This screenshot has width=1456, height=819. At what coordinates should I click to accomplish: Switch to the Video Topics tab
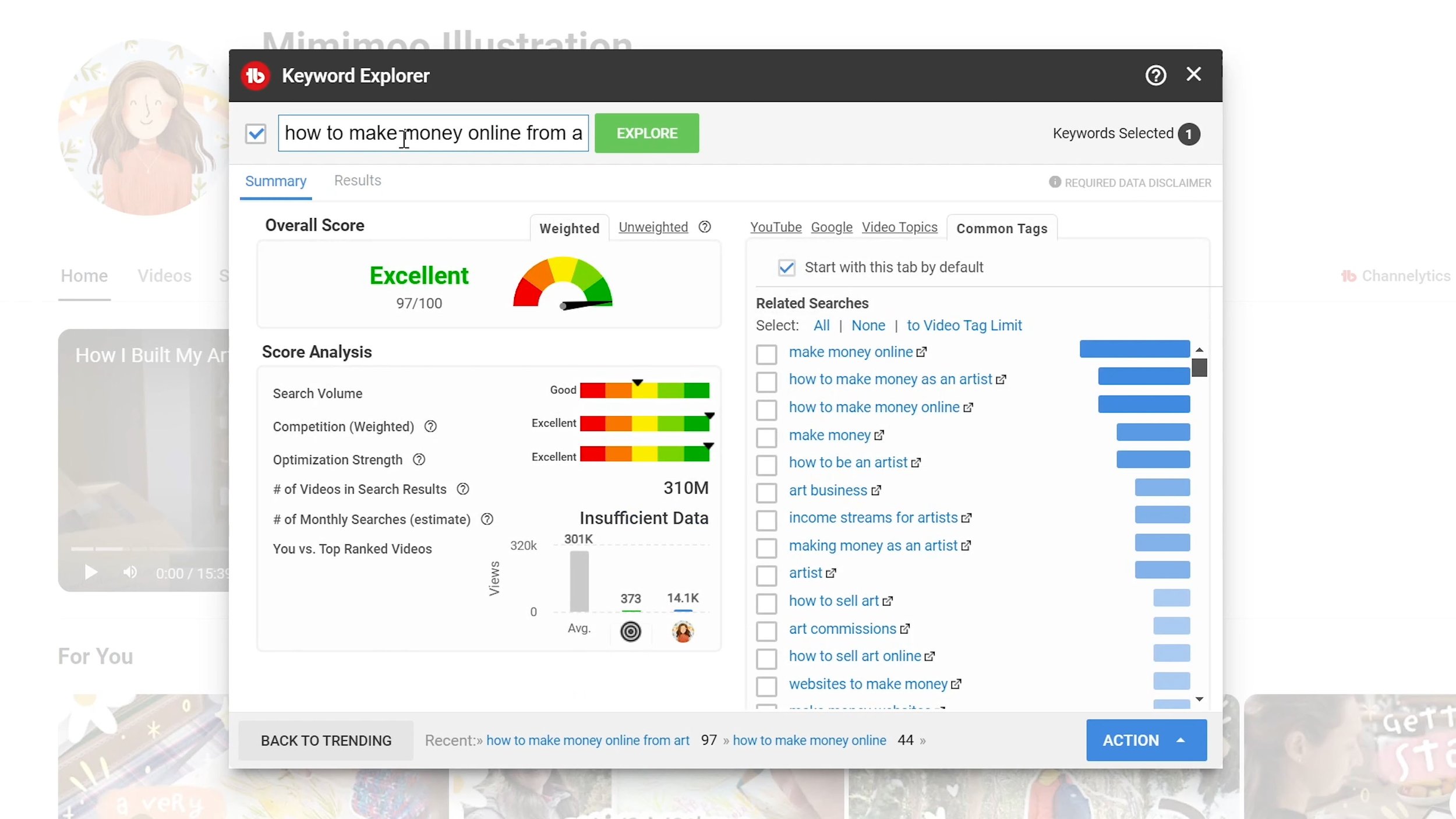coord(899,227)
